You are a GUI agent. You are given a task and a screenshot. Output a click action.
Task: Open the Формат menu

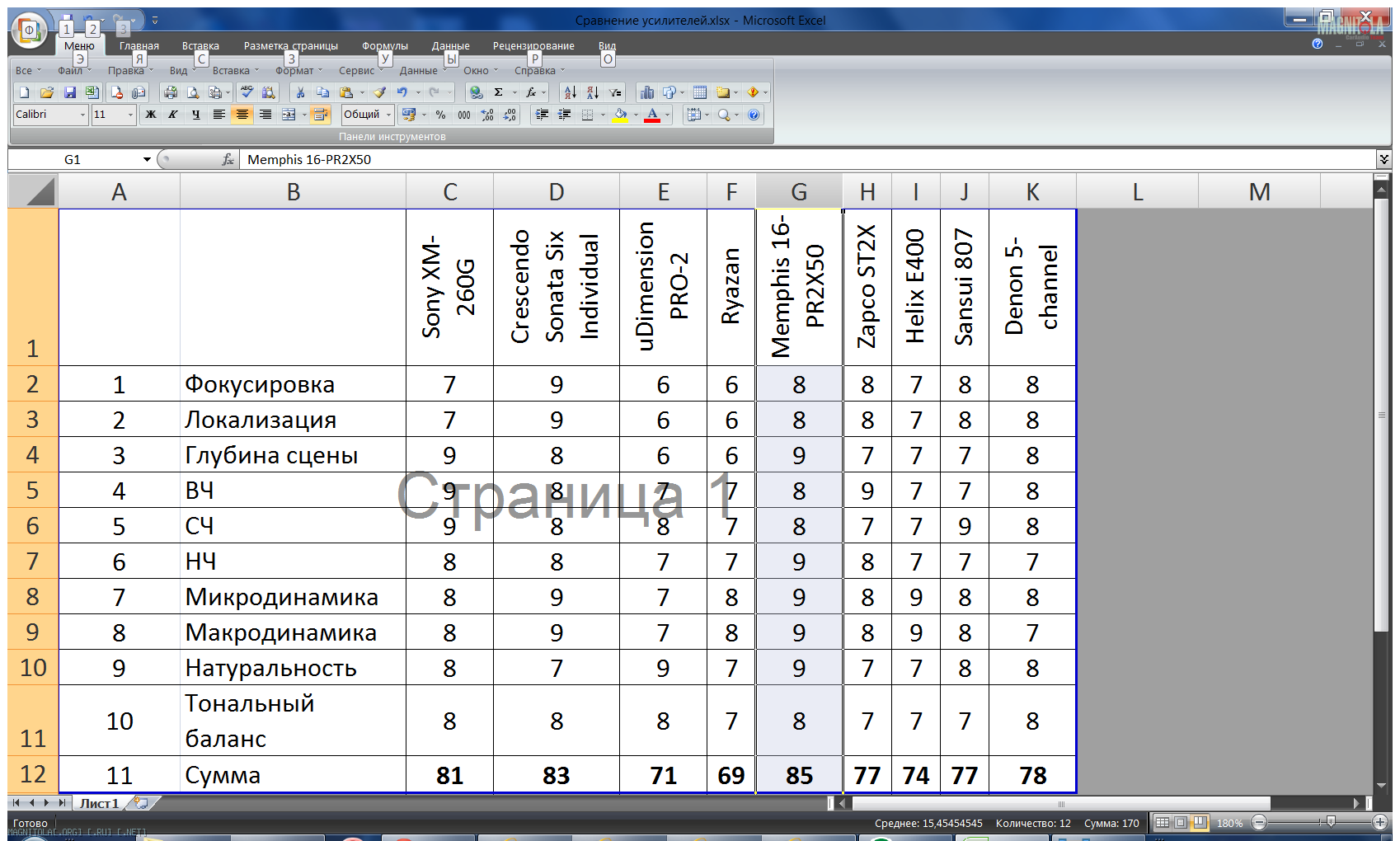[299, 70]
